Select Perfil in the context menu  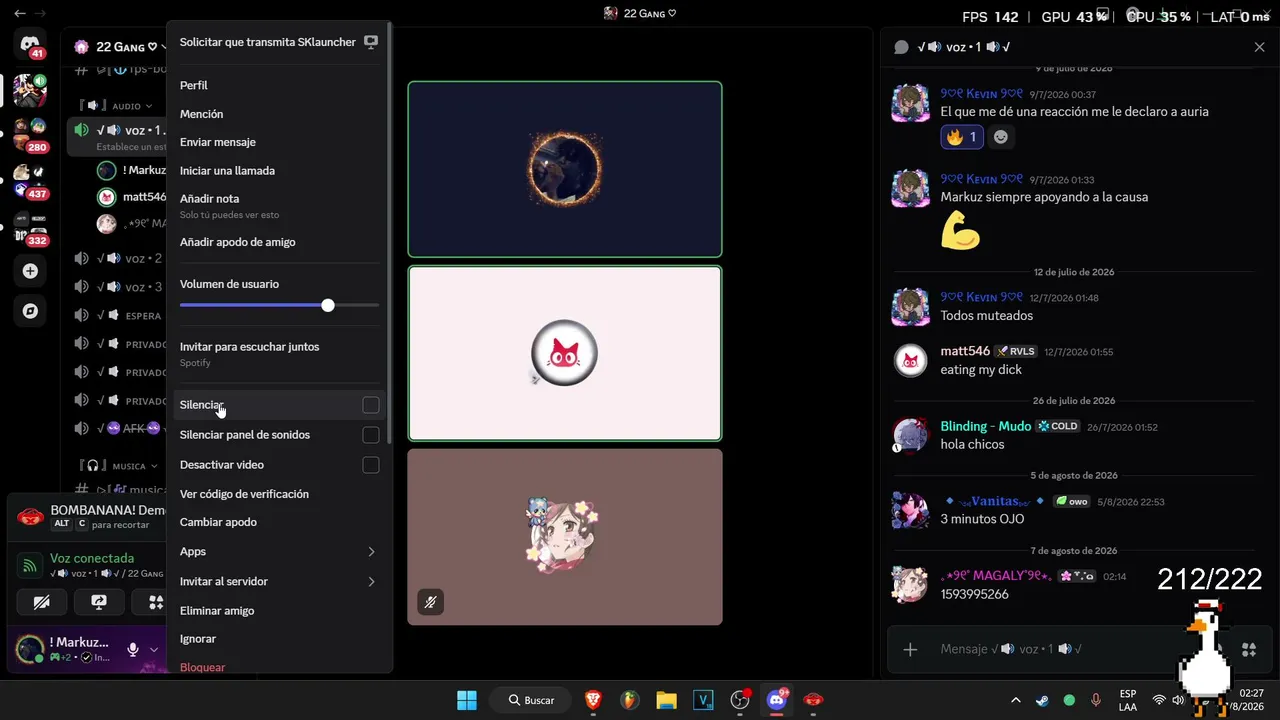(x=278, y=85)
